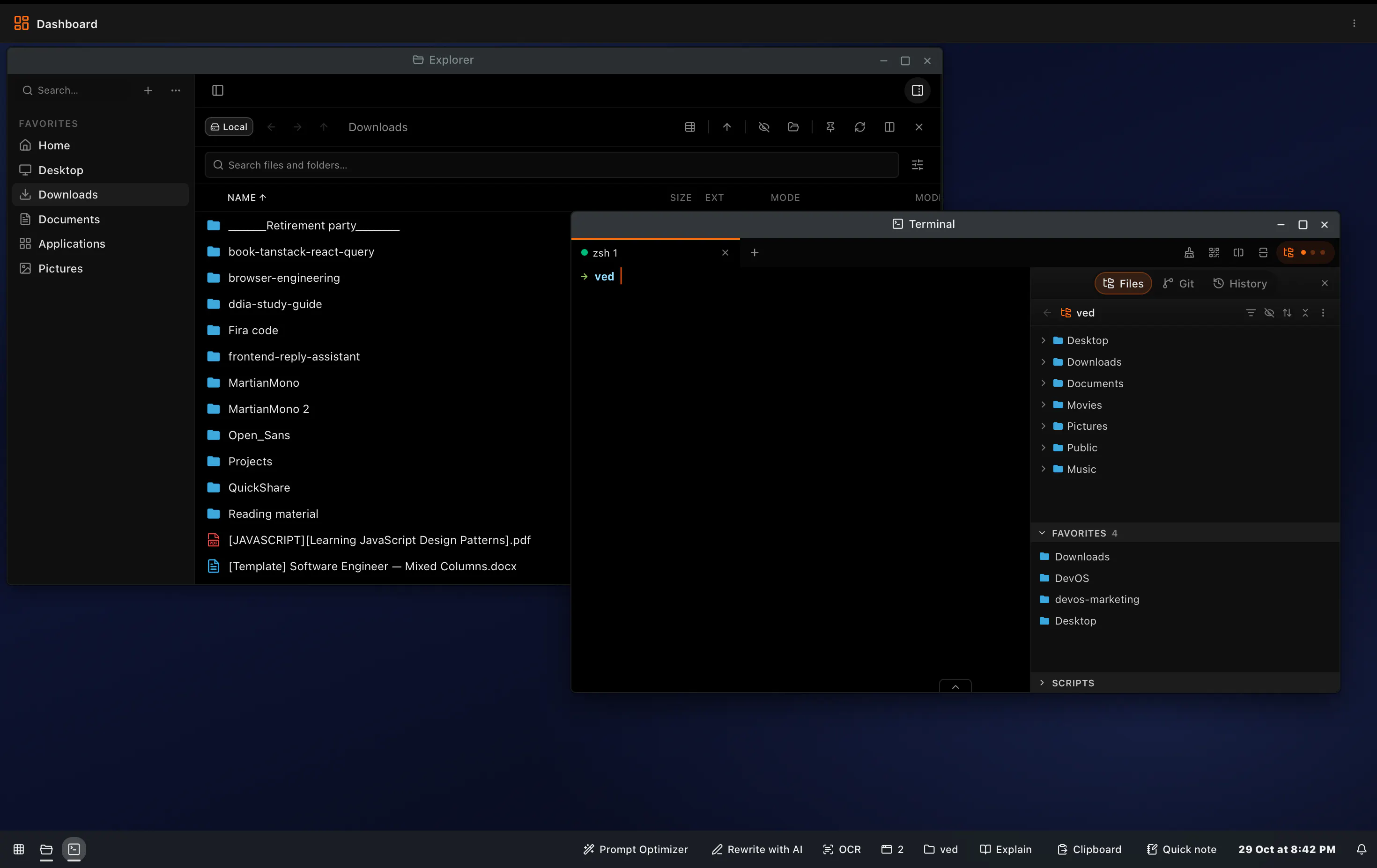Open Applications in Explorer favorites

[x=101, y=243]
